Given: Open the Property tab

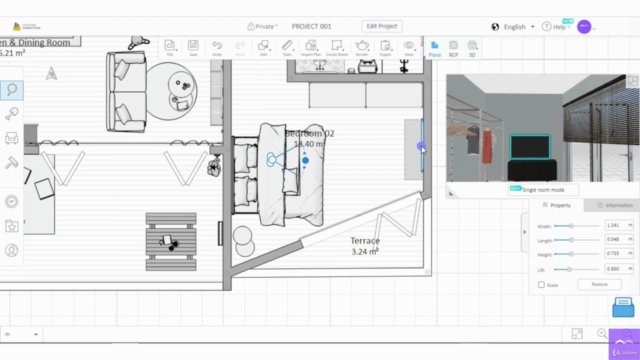Looking at the screenshot, I should (x=556, y=205).
